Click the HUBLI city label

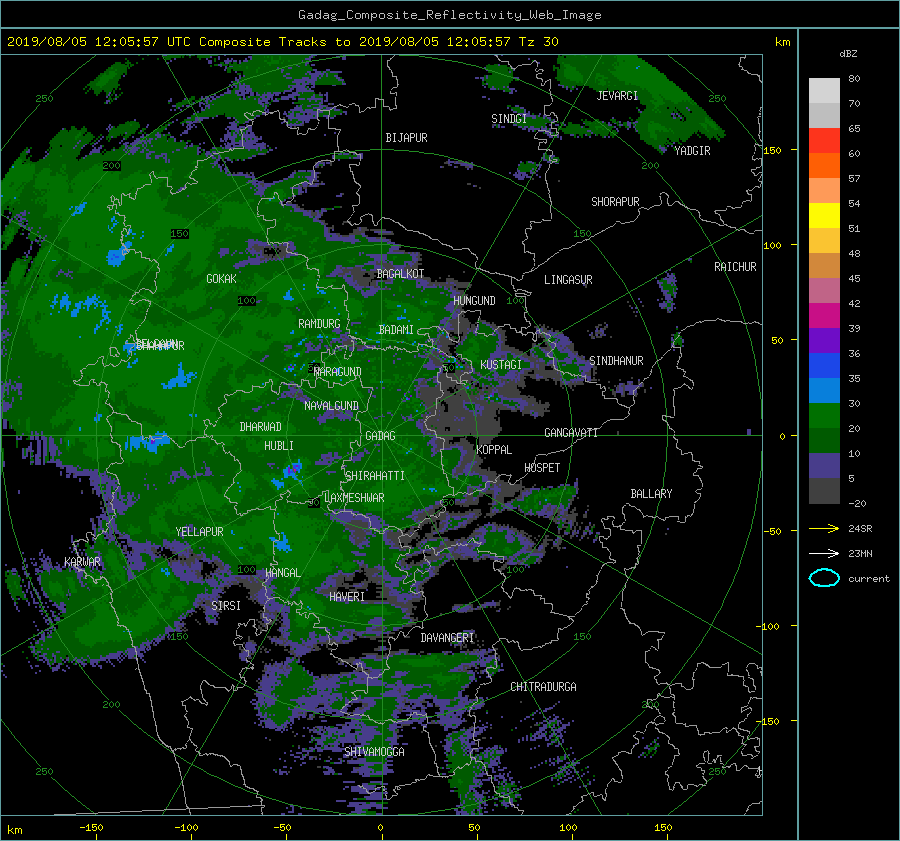tap(278, 446)
